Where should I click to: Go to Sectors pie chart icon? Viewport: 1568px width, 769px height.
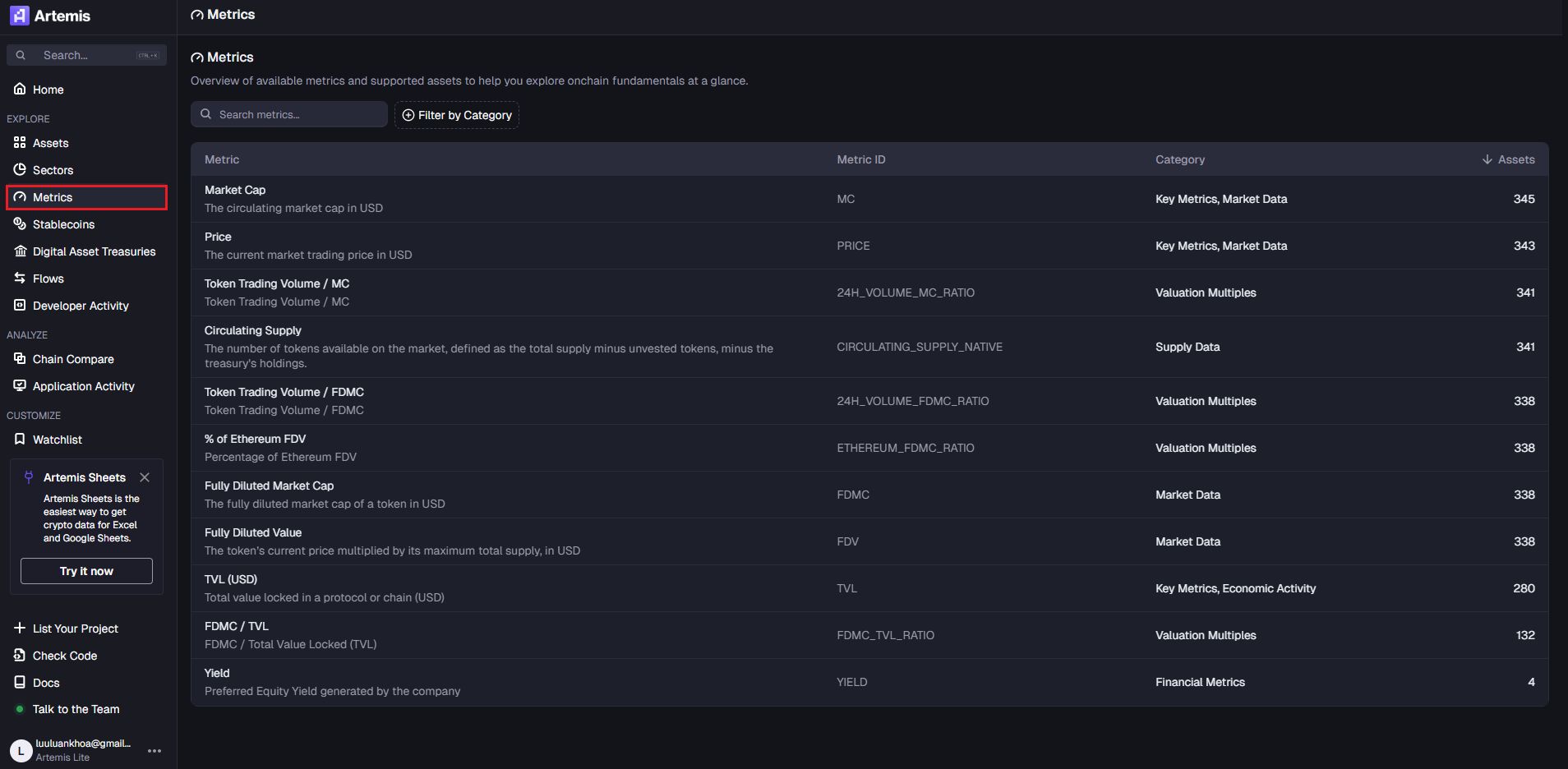pyautogui.click(x=20, y=170)
